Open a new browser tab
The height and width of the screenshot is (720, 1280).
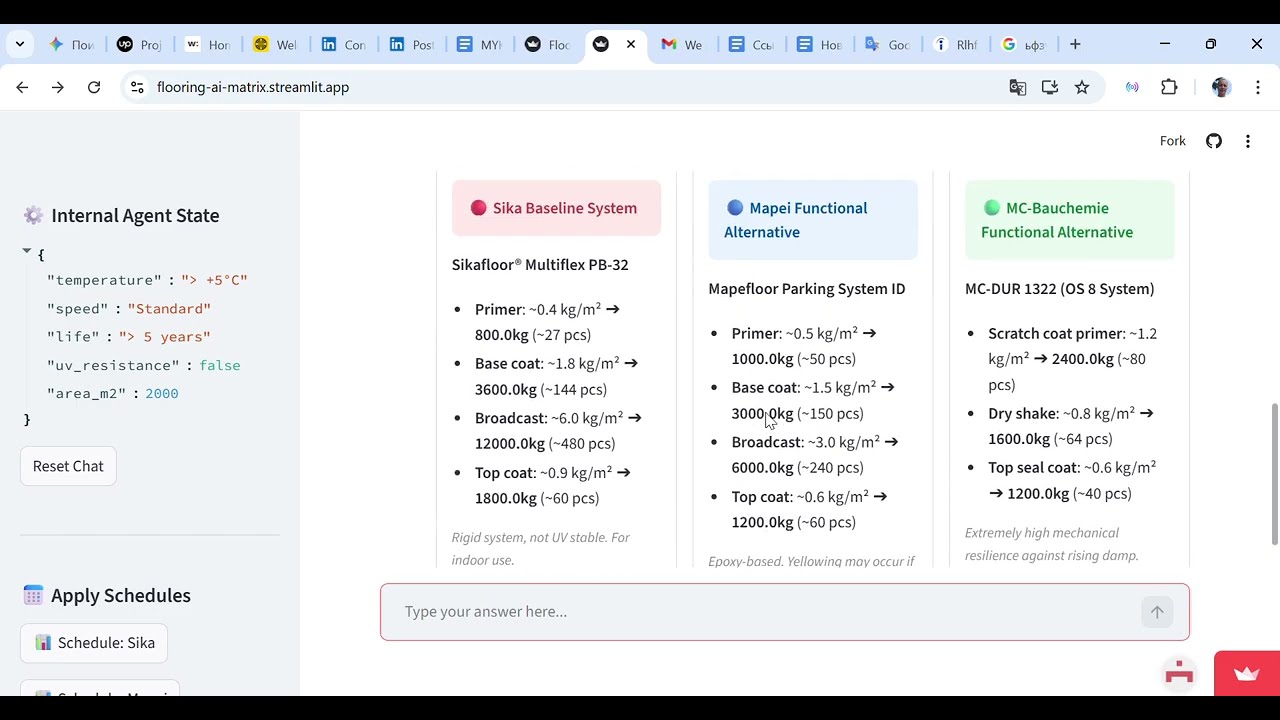click(x=1075, y=44)
